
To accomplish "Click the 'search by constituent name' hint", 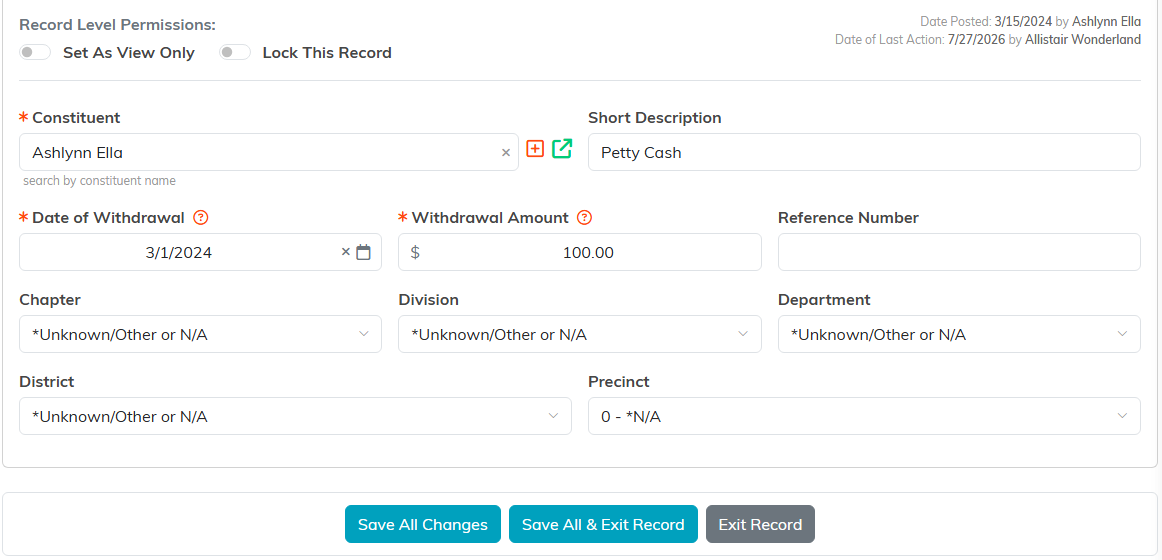I will [99, 181].
